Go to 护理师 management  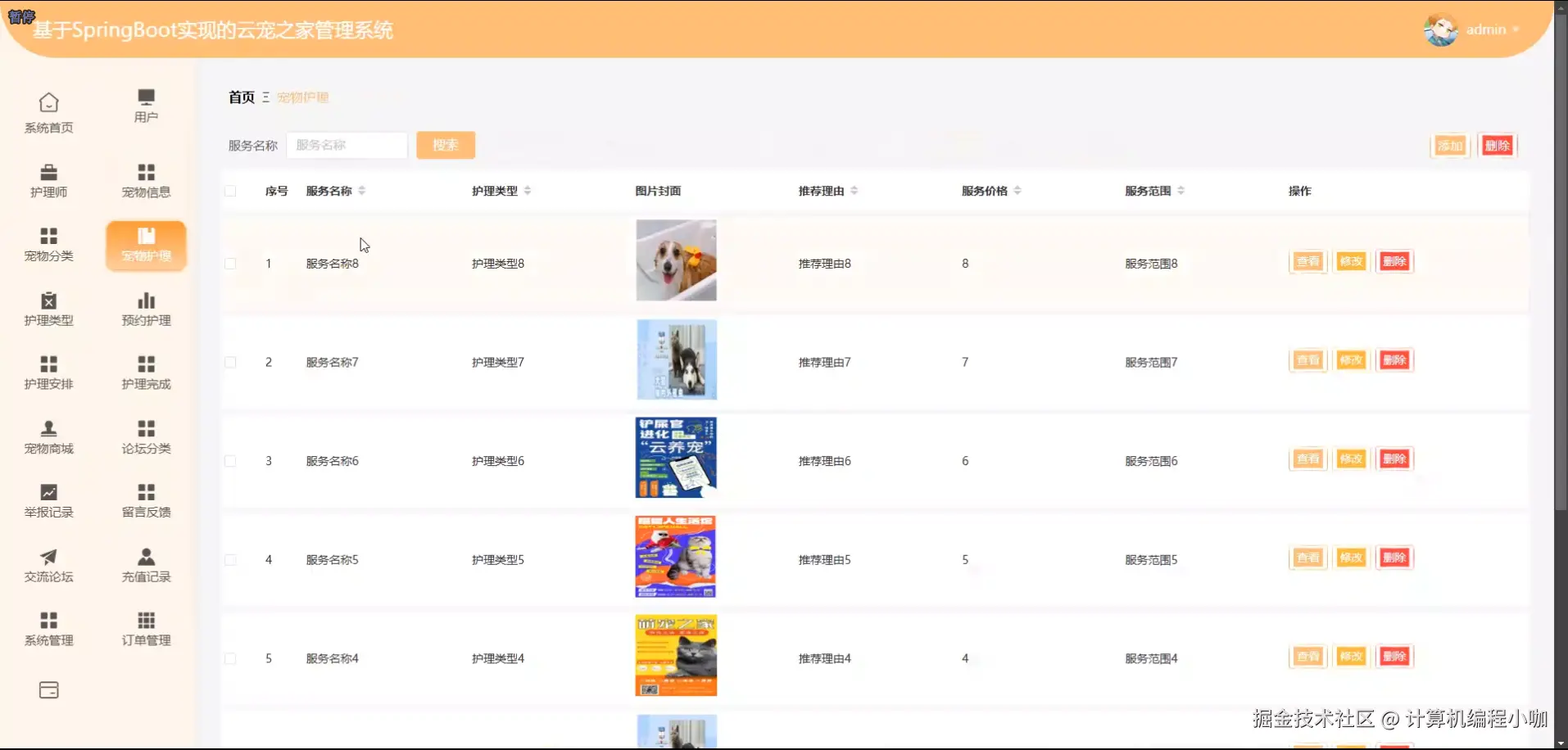48,180
